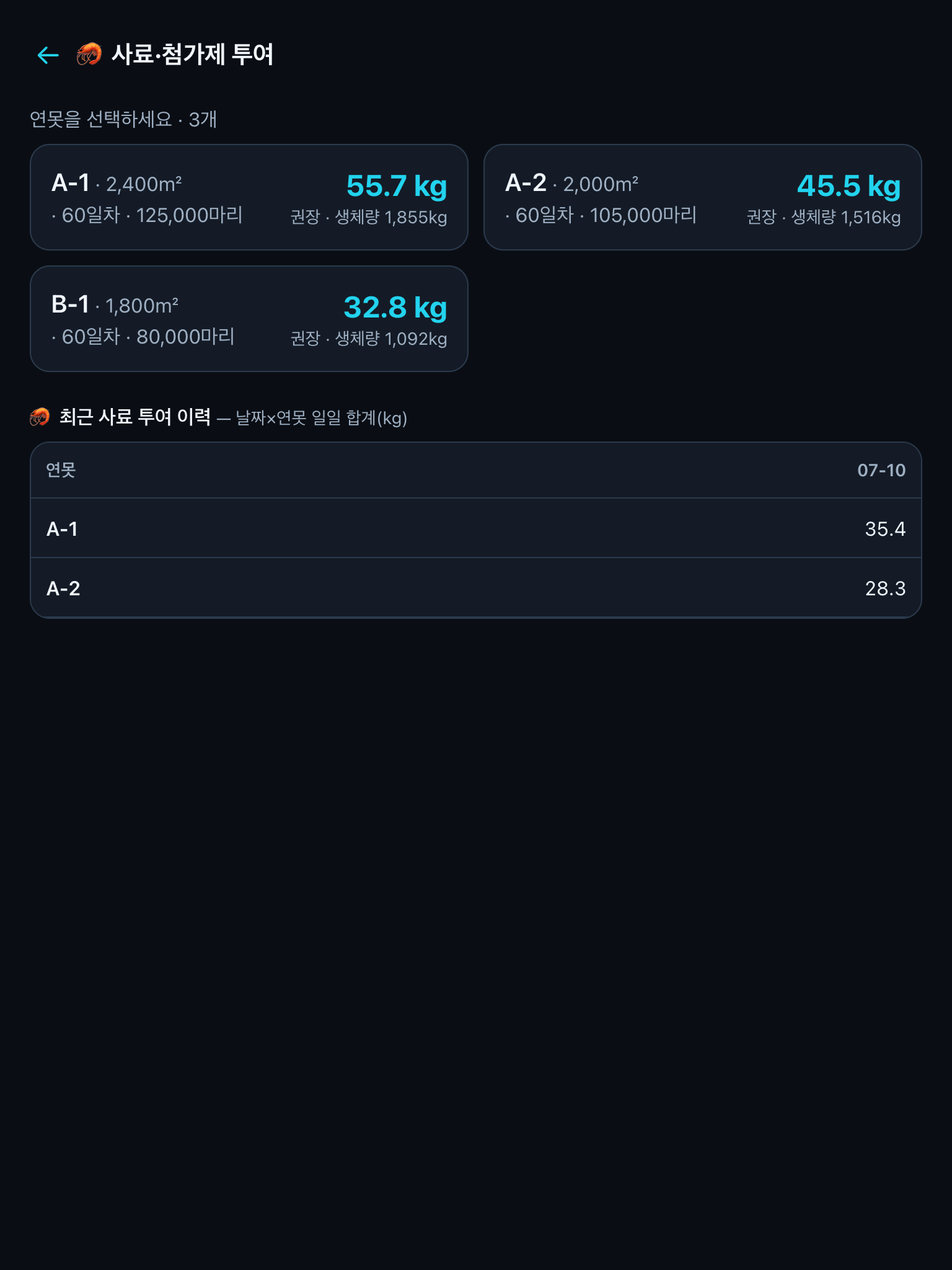952x1270 pixels.
Task: Click the 사료·첨가제 투여 page title
Action: point(192,55)
